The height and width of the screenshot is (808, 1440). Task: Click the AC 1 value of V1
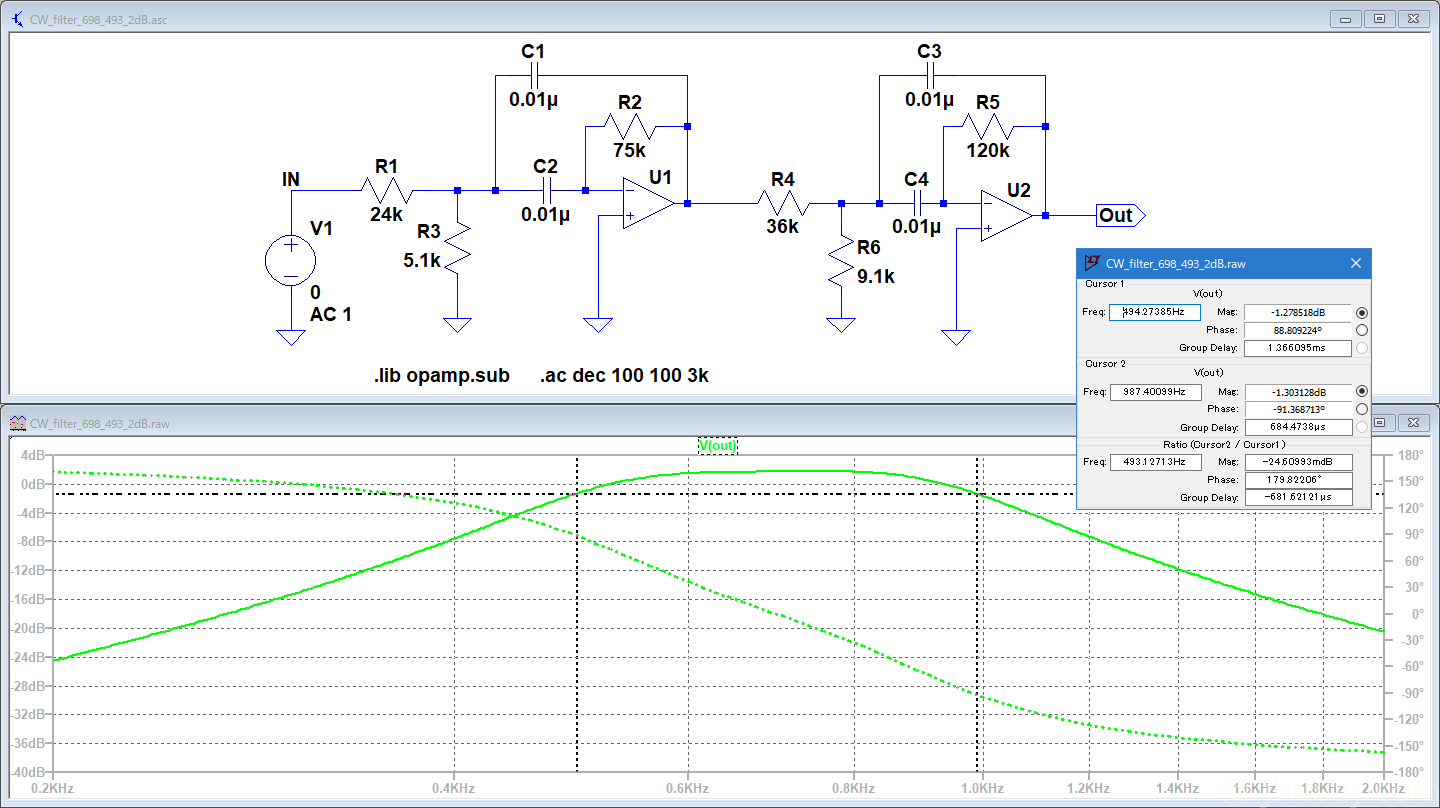point(331,314)
